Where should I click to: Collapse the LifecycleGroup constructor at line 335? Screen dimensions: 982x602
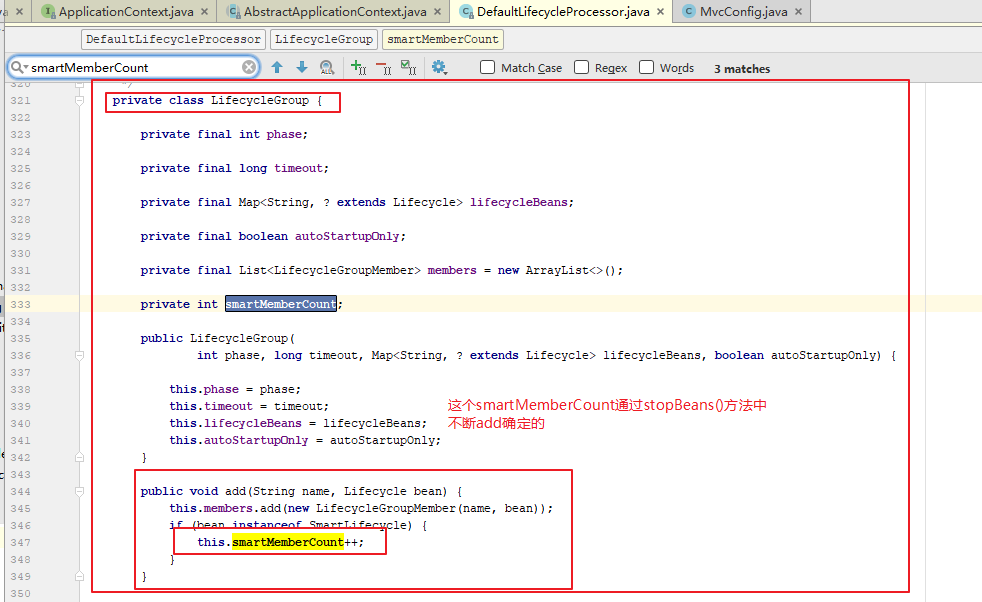(x=79, y=352)
